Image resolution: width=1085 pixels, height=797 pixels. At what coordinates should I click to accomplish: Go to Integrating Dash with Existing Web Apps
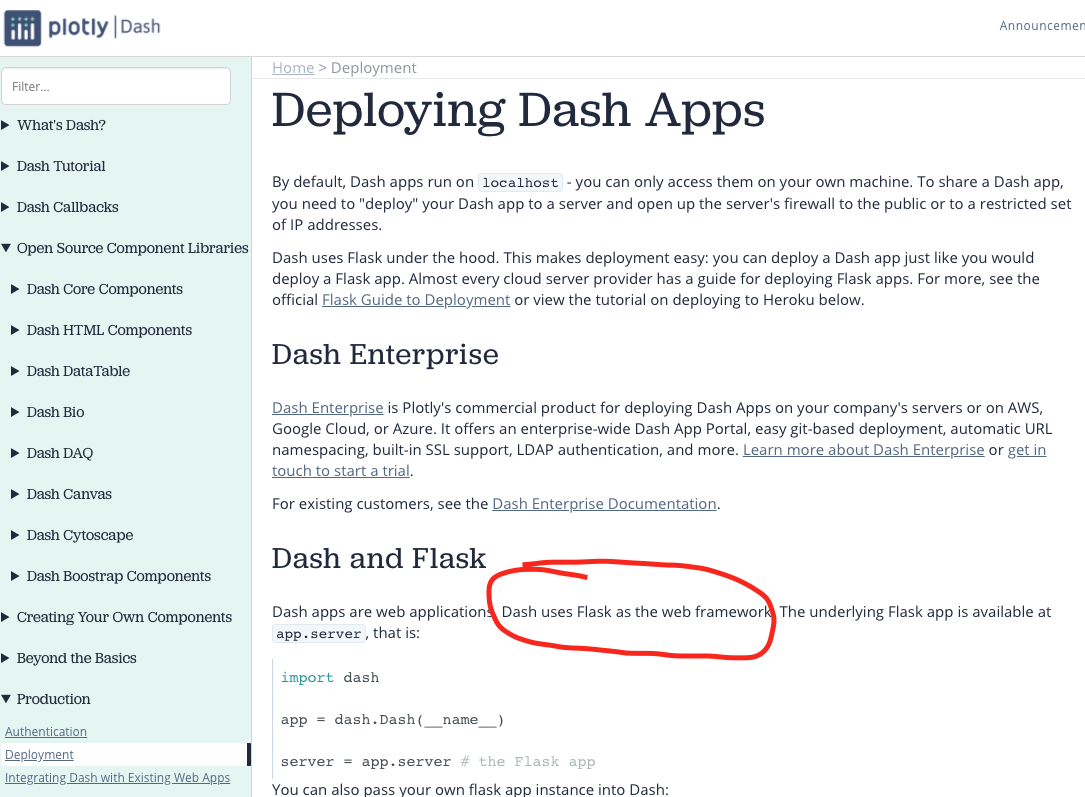tap(117, 778)
